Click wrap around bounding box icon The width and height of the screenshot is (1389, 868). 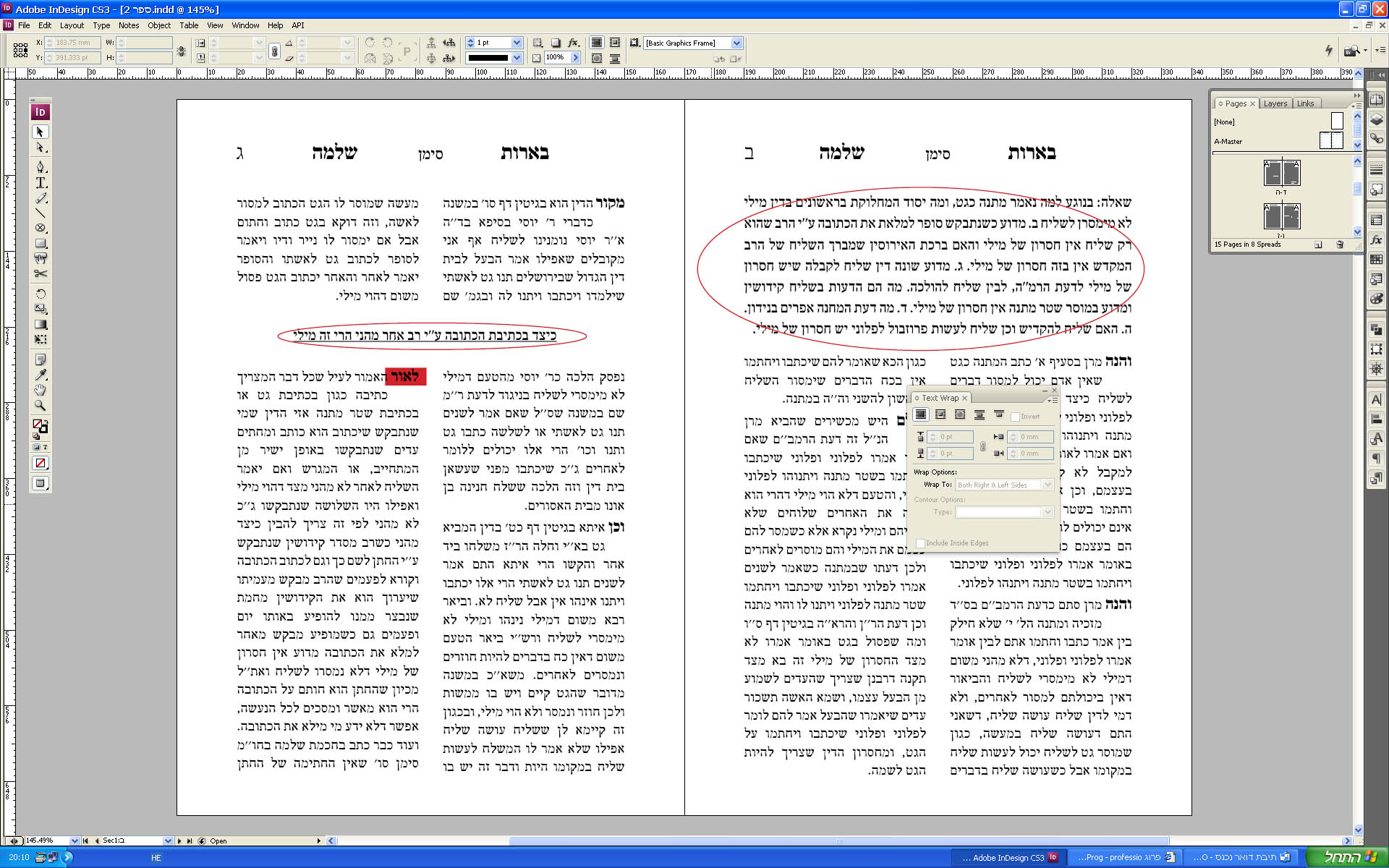click(940, 414)
